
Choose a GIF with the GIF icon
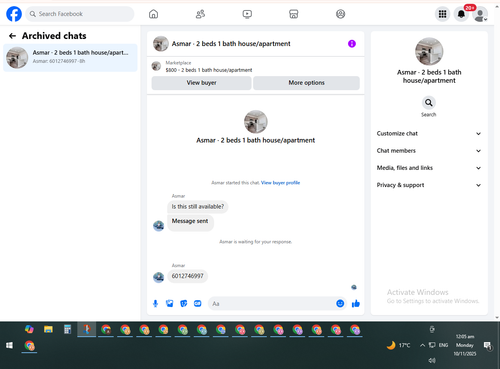(x=198, y=304)
